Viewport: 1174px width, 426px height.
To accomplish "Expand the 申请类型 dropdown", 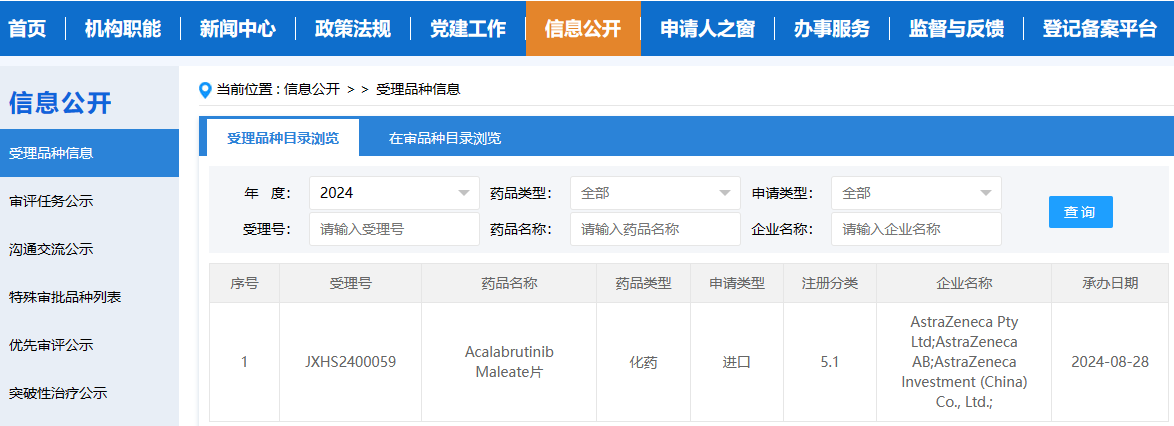I will click(x=916, y=193).
